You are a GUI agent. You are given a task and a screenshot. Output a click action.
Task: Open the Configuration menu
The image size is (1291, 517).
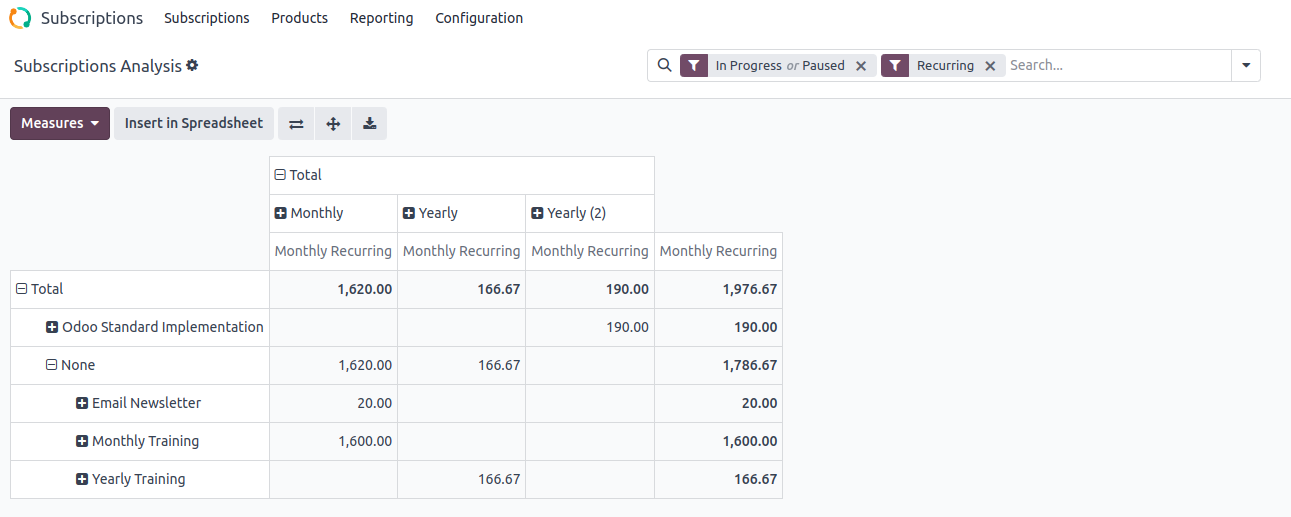tap(478, 18)
